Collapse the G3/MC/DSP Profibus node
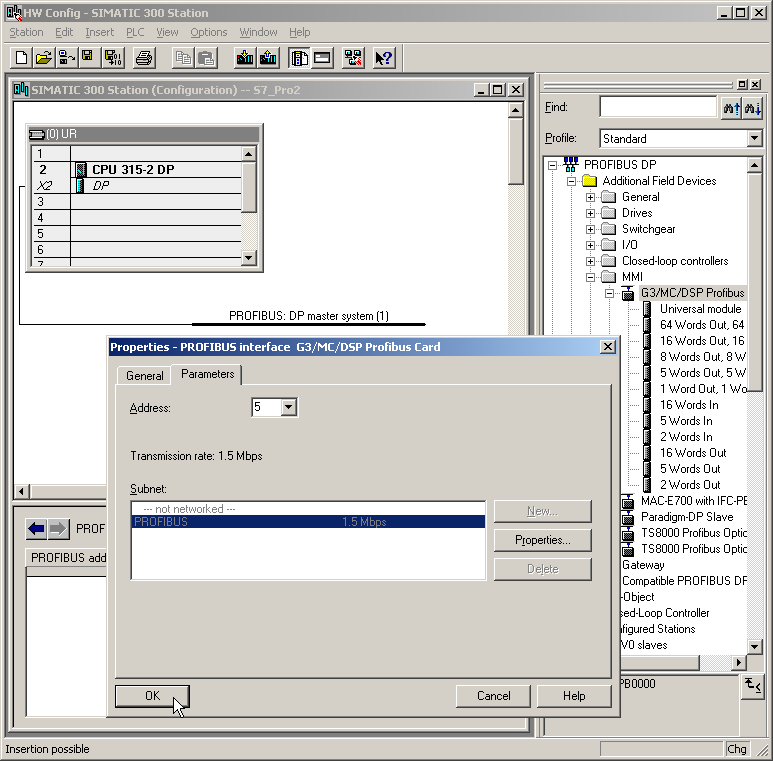The image size is (773, 761). coord(609,293)
